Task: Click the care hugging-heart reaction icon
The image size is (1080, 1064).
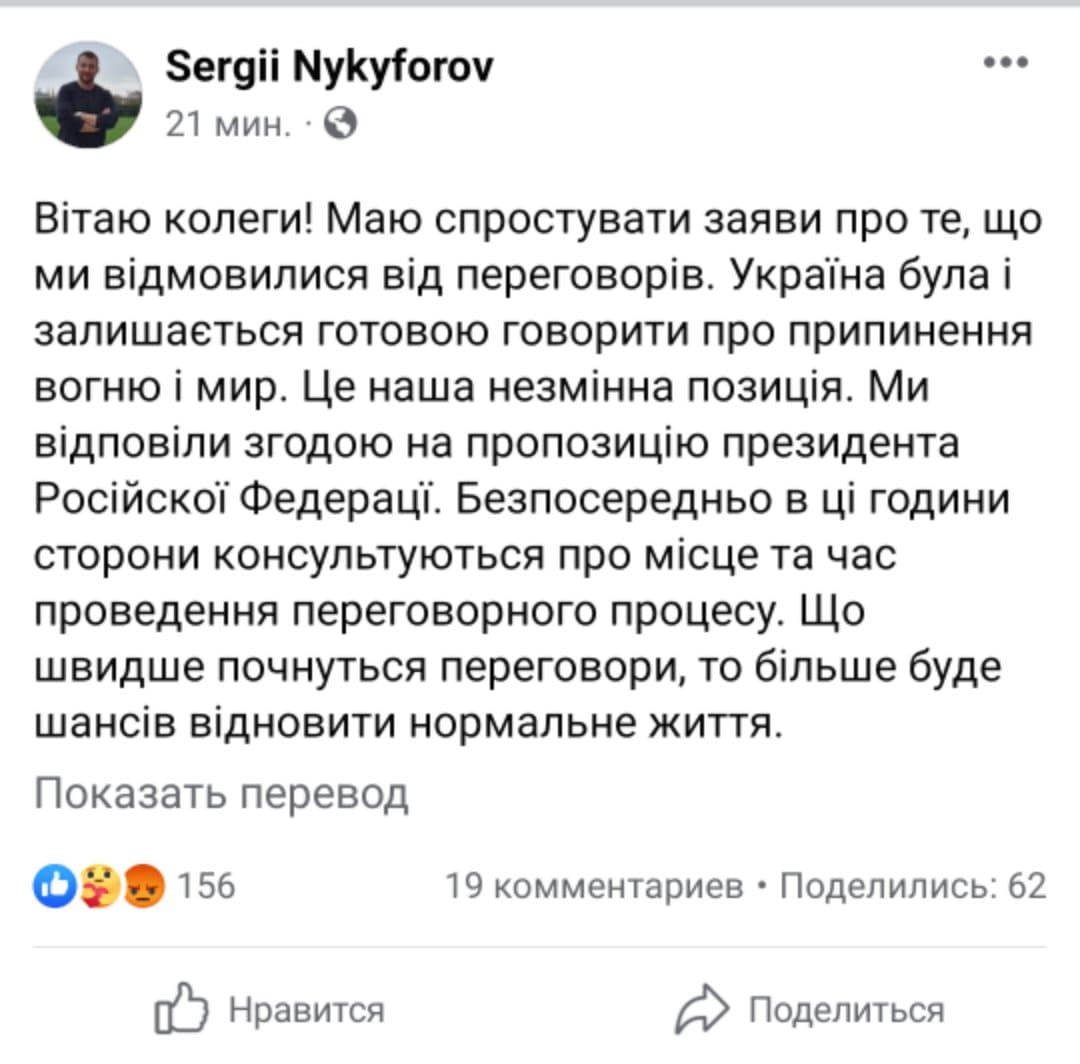Action: [99, 885]
